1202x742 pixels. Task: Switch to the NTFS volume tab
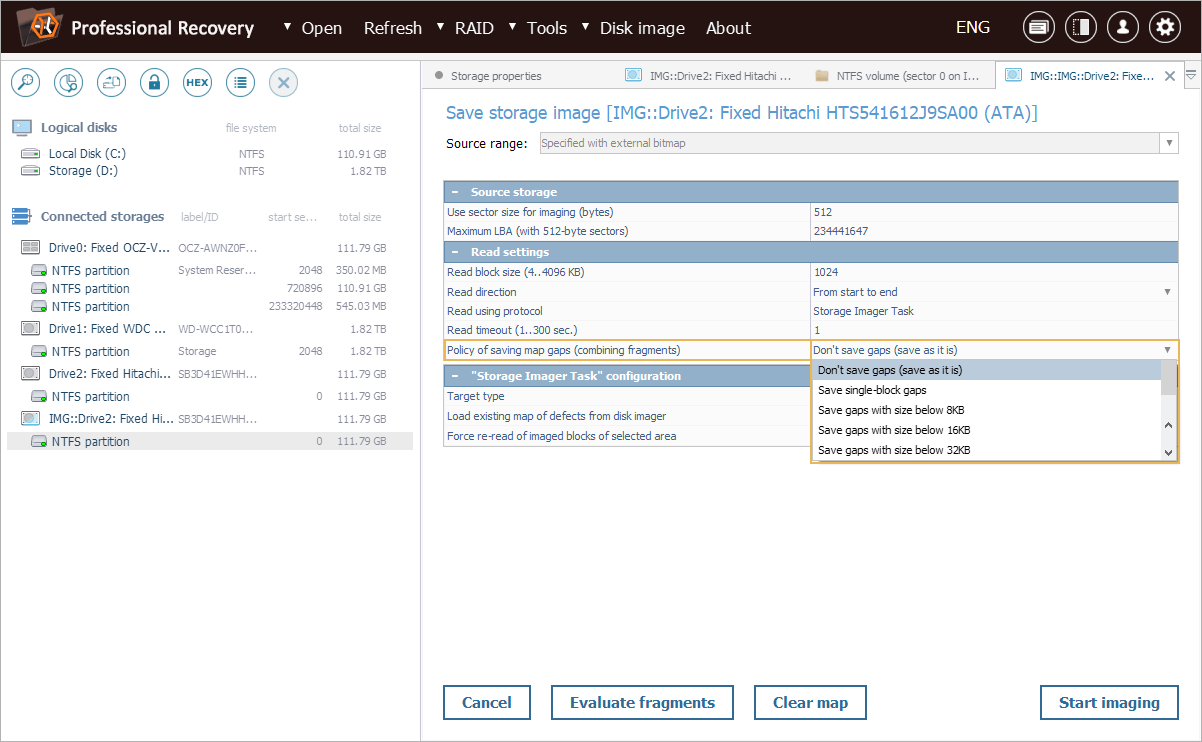pos(900,75)
